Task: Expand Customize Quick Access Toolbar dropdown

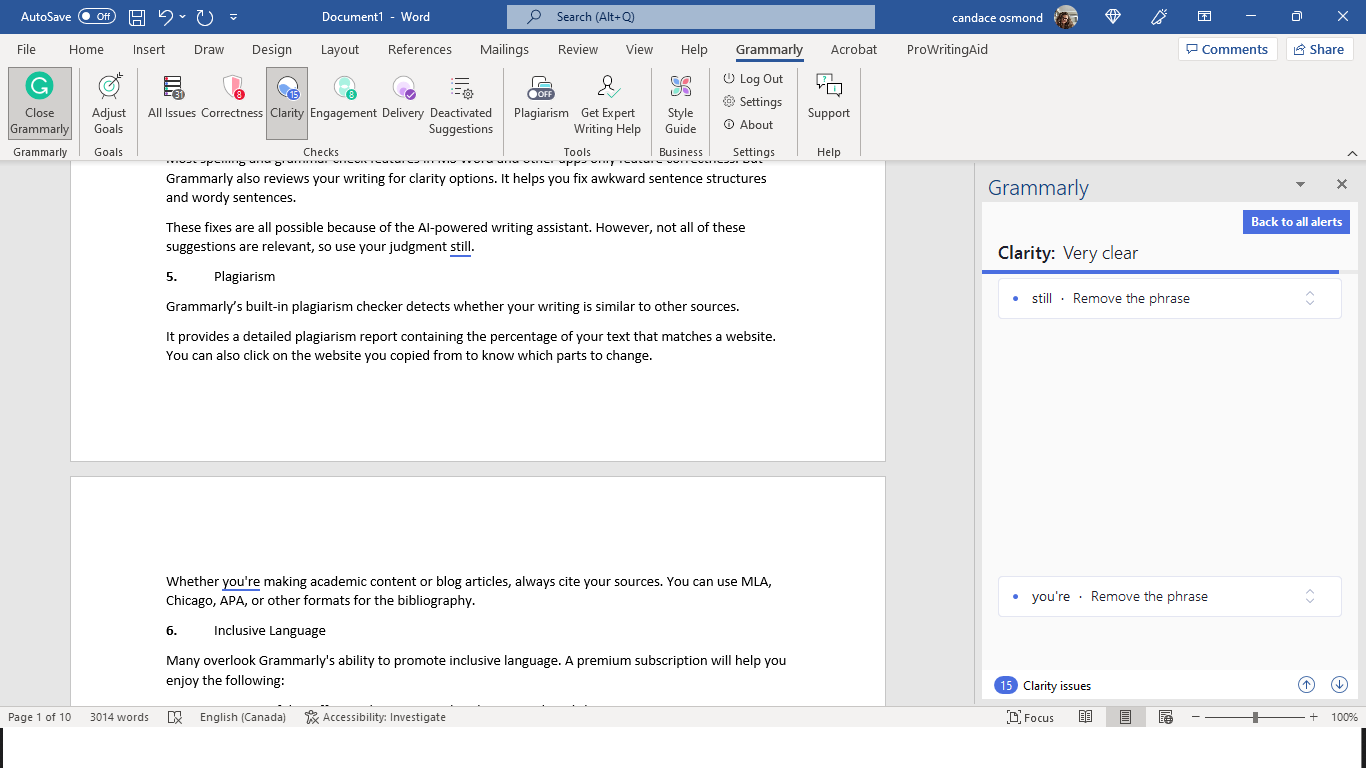Action: click(x=233, y=17)
